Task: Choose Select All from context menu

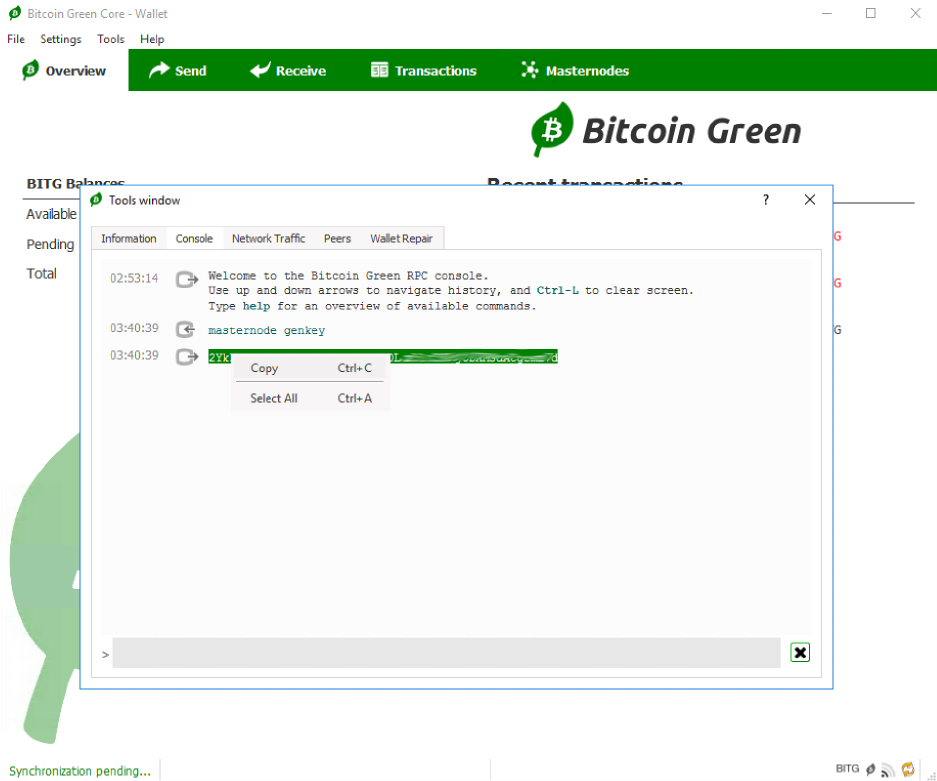Action: click(310, 398)
